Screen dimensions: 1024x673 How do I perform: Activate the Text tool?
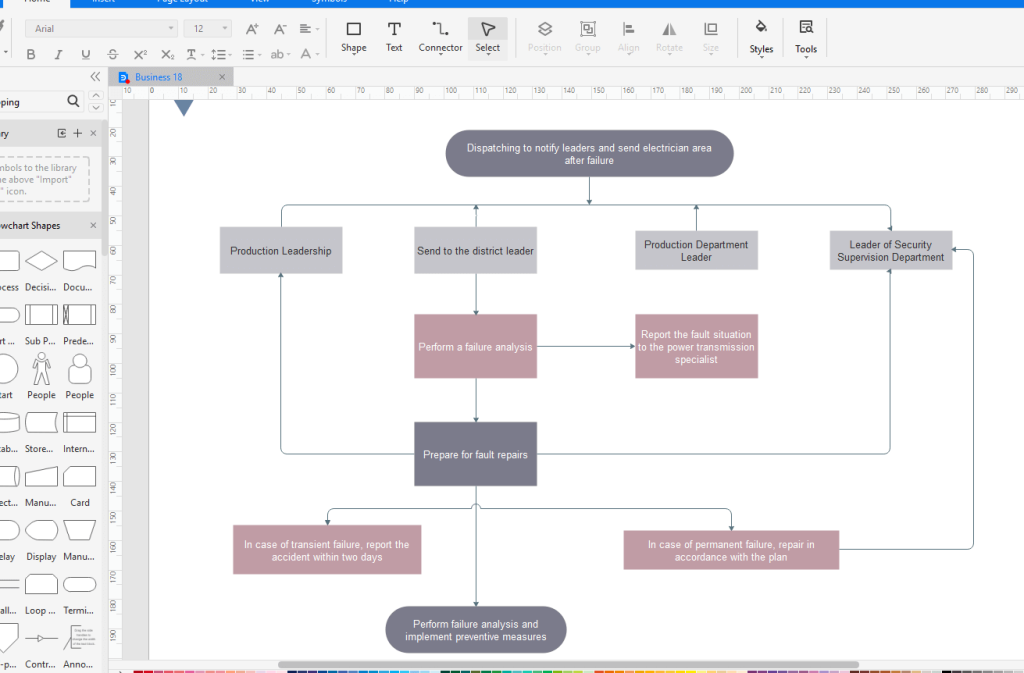[394, 36]
